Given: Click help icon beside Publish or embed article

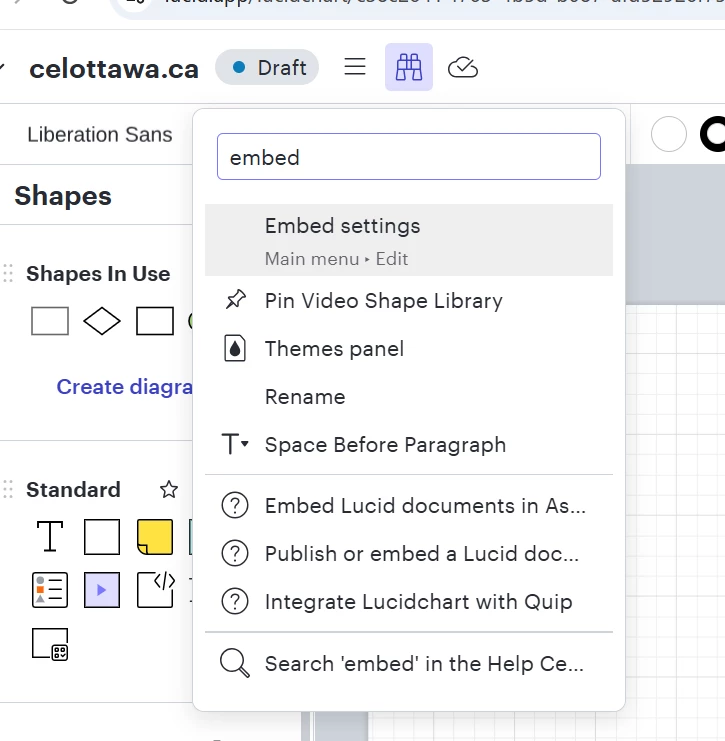Looking at the screenshot, I should pyautogui.click(x=235, y=553).
